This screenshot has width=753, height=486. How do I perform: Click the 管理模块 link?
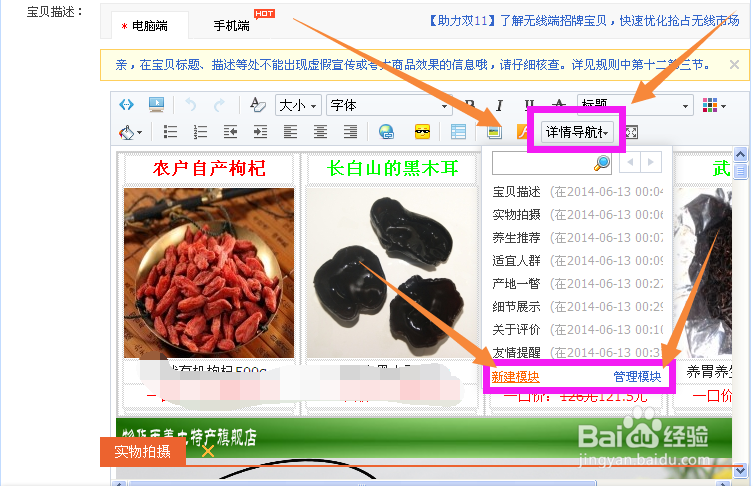[637, 377]
